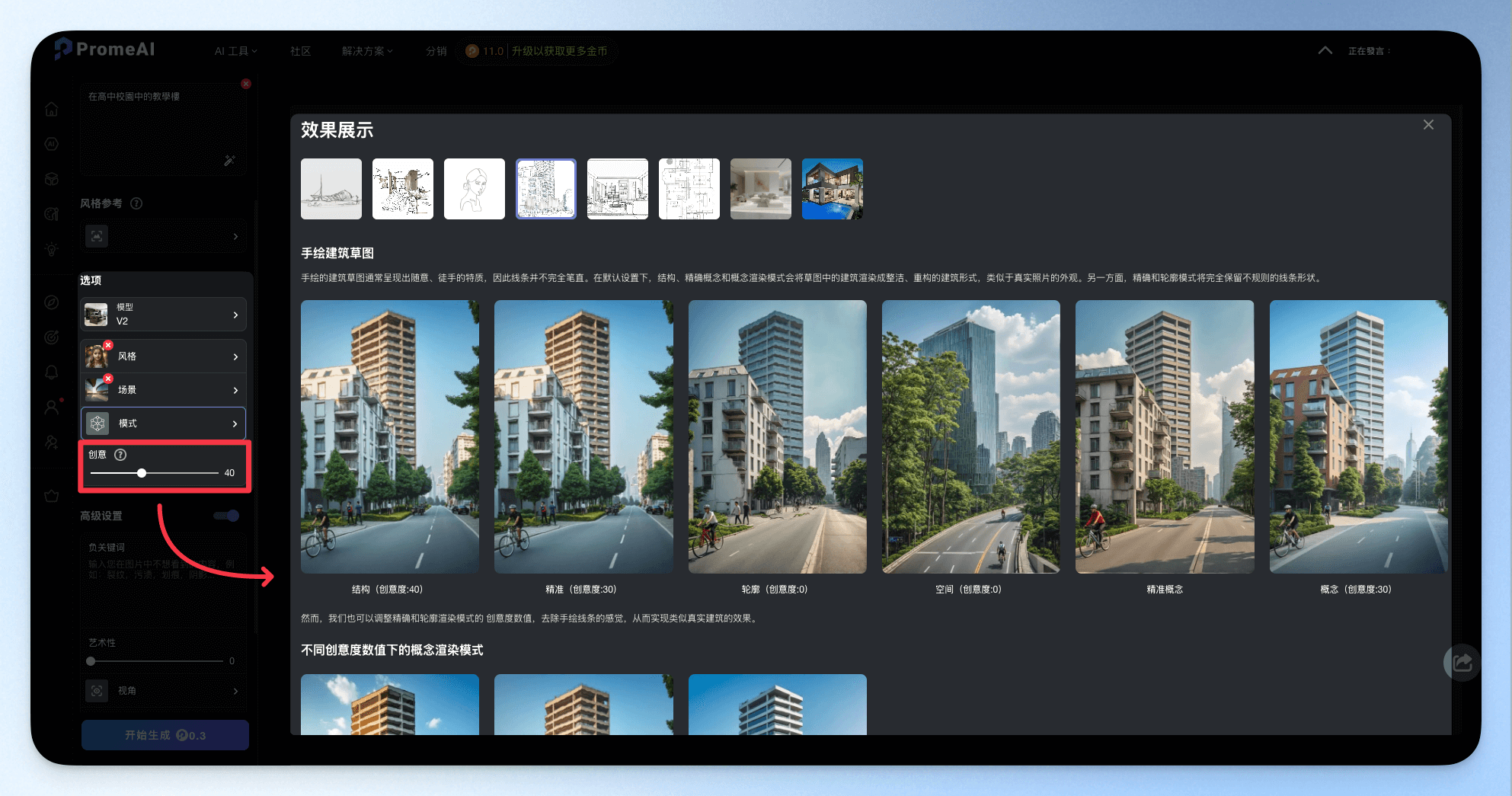
Task: Open the share arrow floating button
Action: 1462,662
